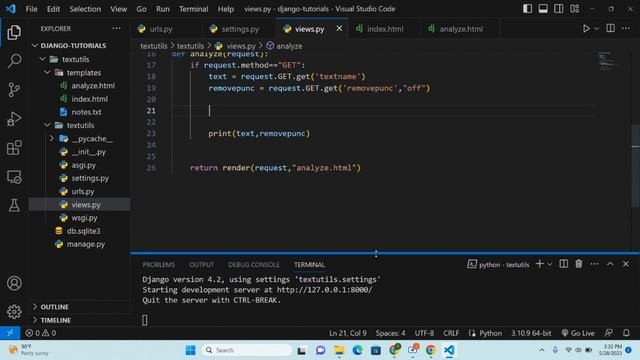
Task: Run the Python file with play button
Action: 586,29
